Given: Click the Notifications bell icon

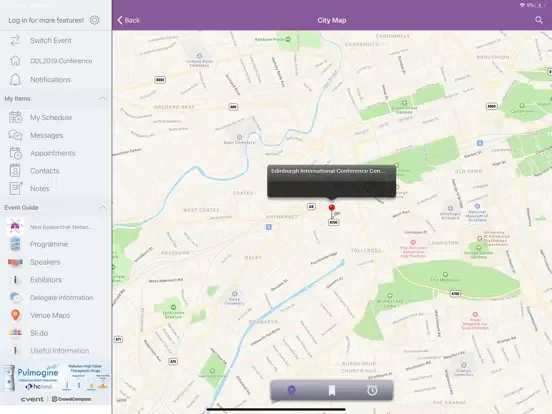Looking at the screenshot, I should coord(15,80).
